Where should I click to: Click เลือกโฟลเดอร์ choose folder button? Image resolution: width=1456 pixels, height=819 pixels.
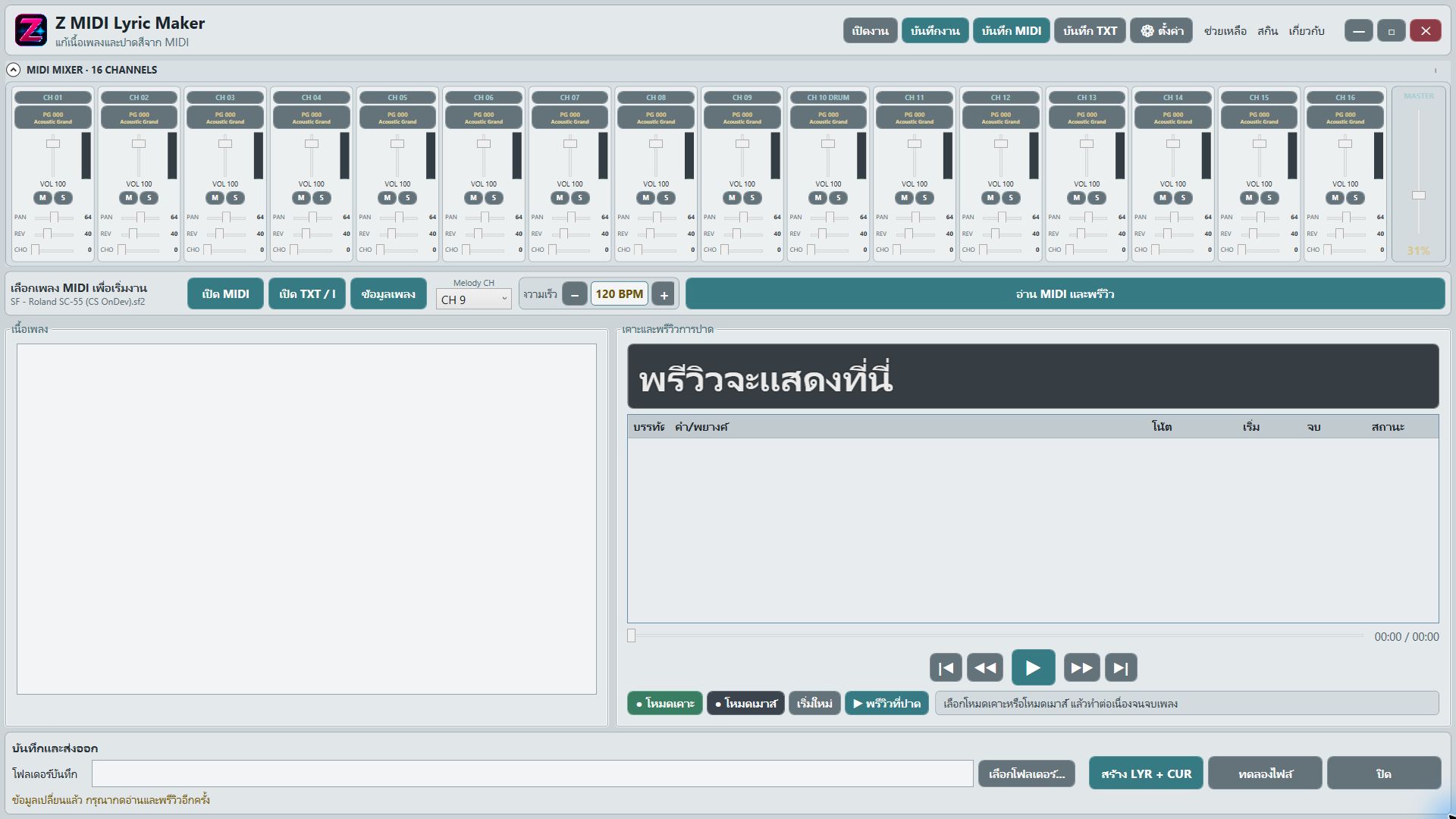[1026, 773]
